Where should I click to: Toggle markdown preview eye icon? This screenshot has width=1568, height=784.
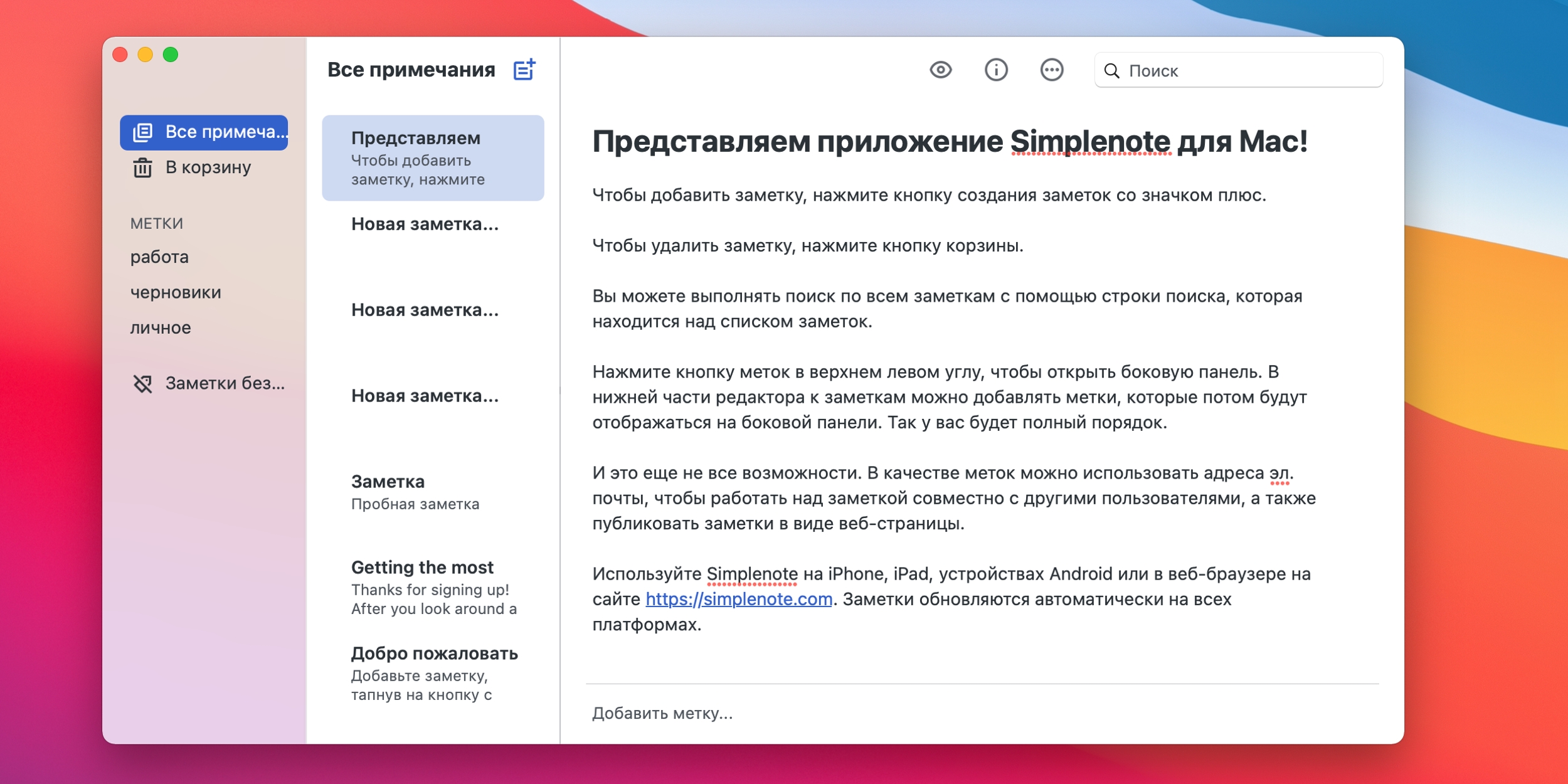pos(940,70)
